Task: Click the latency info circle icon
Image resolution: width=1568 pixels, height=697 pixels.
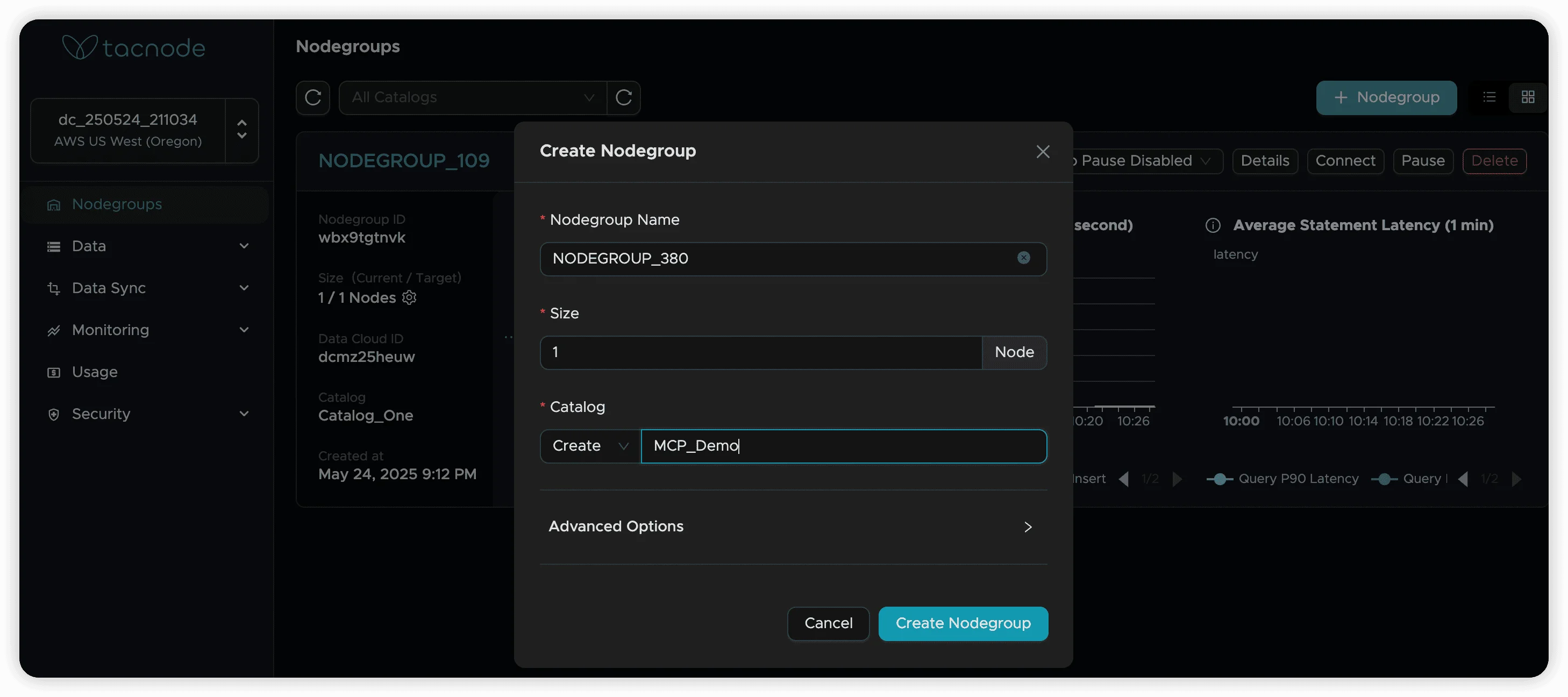Action: [x=1213, y=226]
